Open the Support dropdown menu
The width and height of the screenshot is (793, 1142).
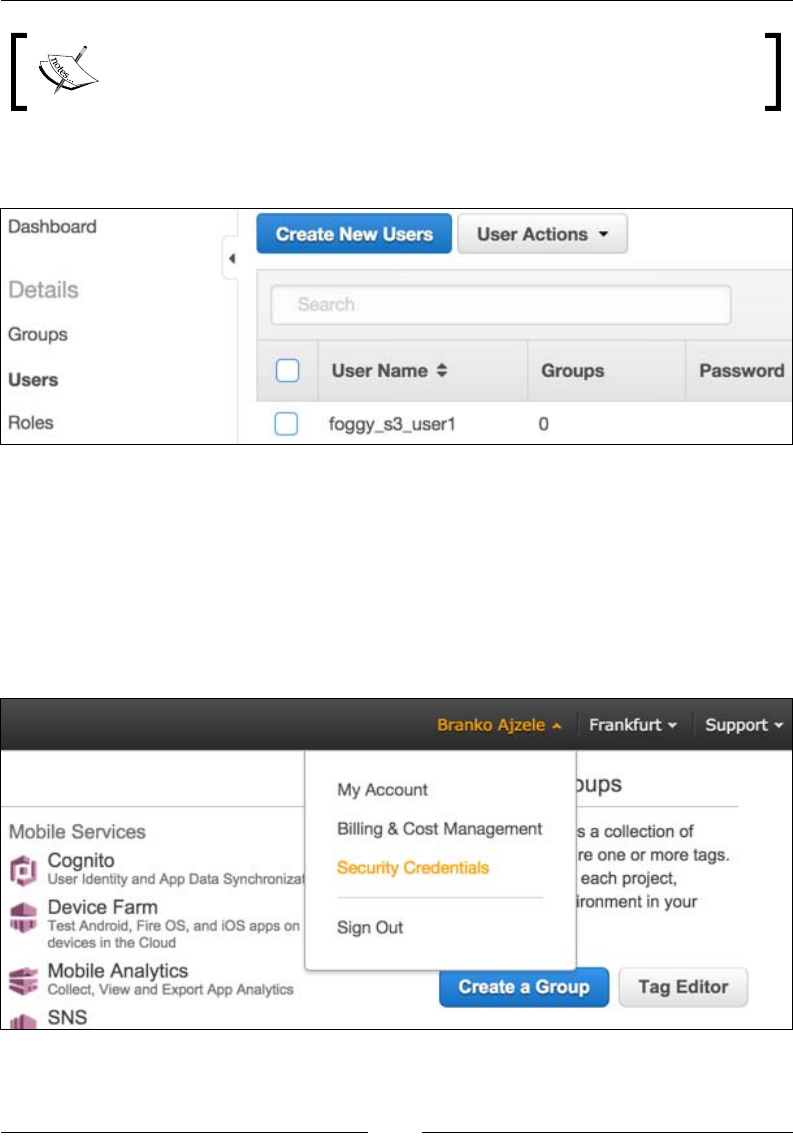743,725
